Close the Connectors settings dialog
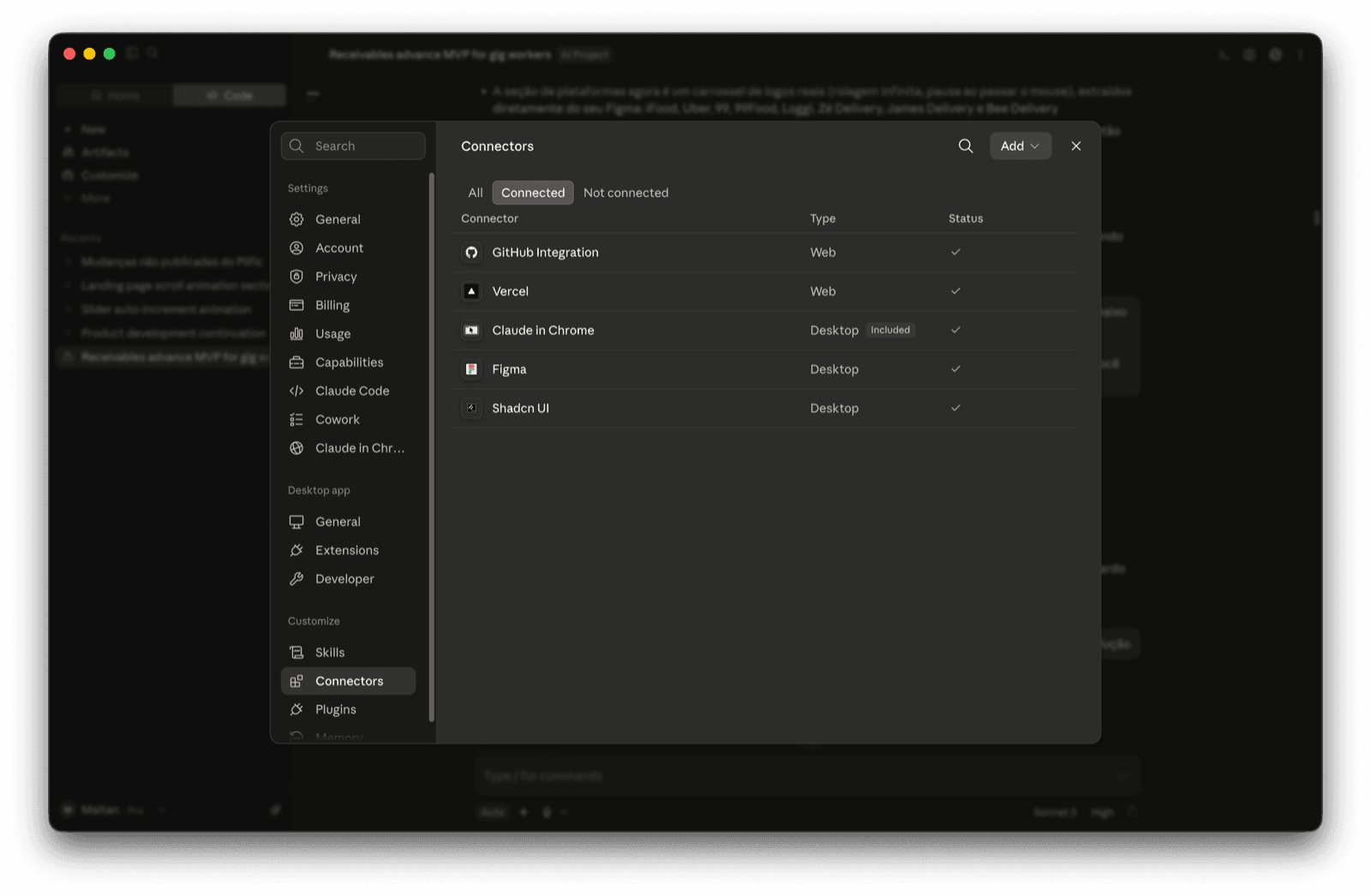The width and height of the screenshot is (1371, 896). tap(1076, 146)
